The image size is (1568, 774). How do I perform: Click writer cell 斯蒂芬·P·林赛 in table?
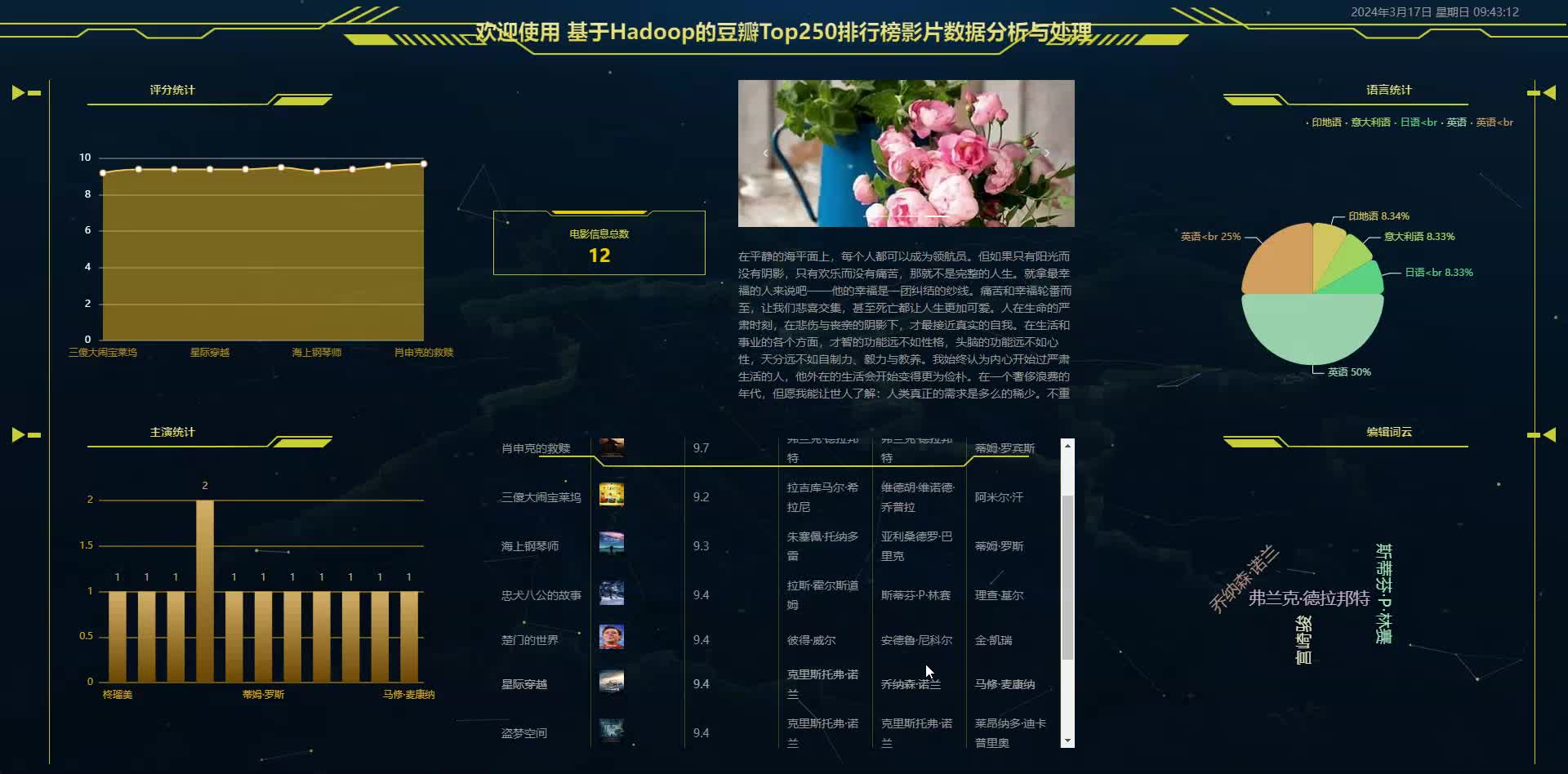point(915,595)
